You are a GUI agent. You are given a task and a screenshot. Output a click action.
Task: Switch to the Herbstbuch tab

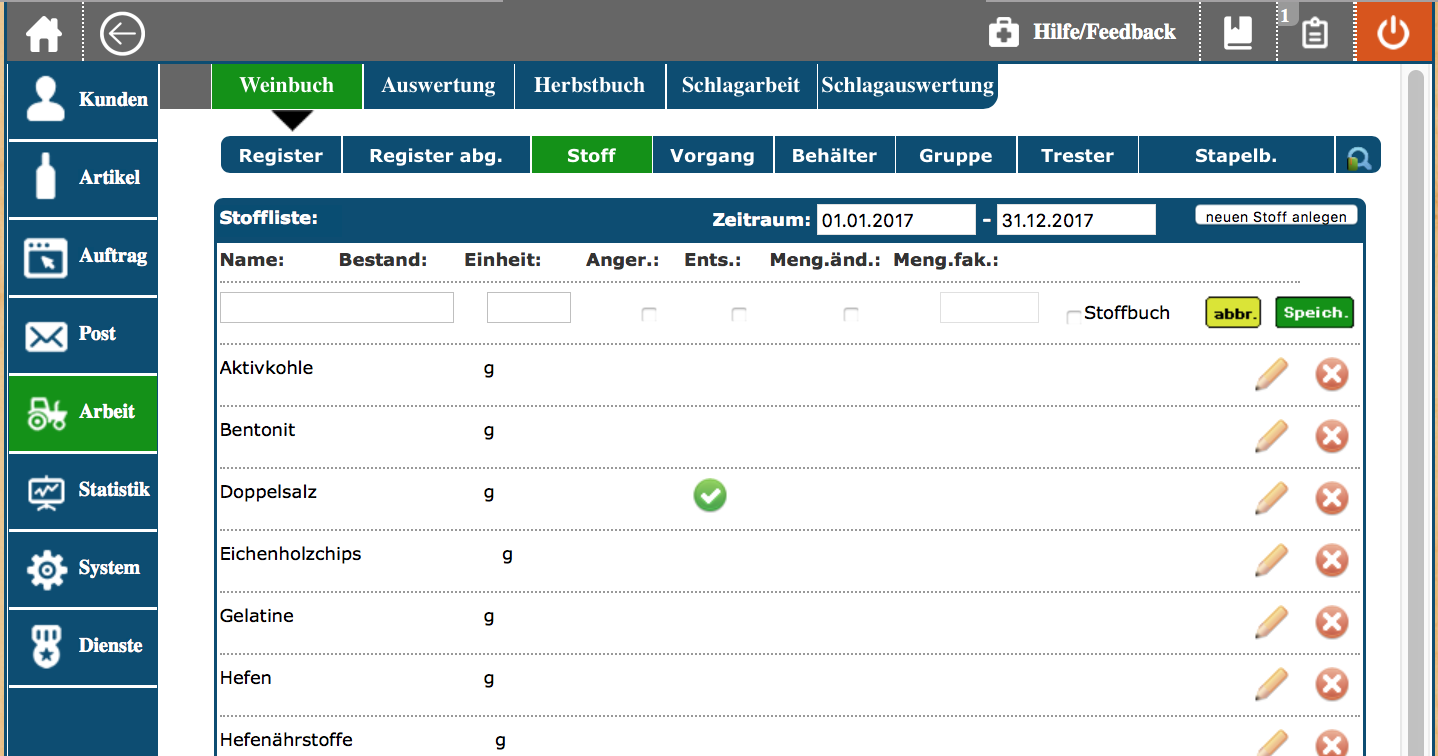589,86
